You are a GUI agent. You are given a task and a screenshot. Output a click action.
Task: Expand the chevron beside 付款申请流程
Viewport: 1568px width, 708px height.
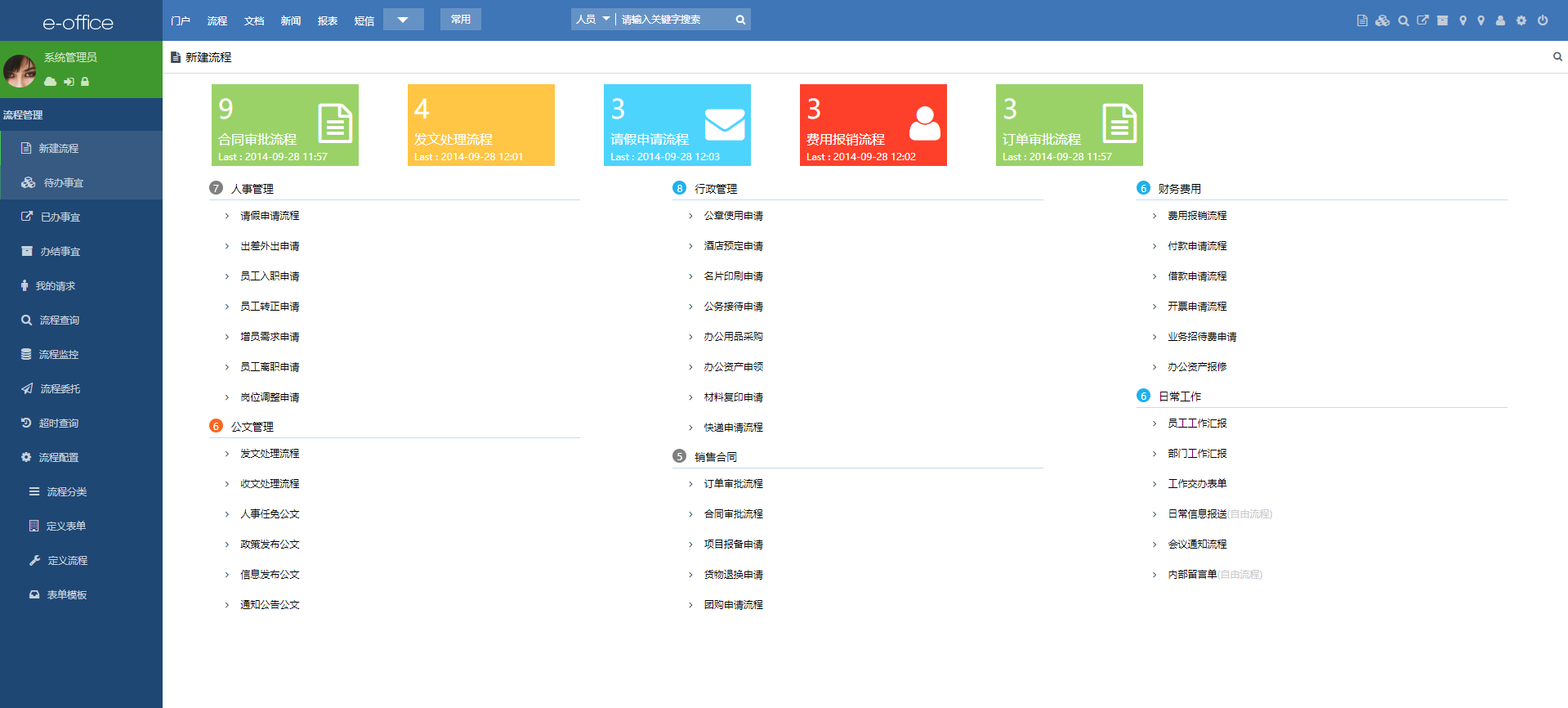pos(1155,246)
